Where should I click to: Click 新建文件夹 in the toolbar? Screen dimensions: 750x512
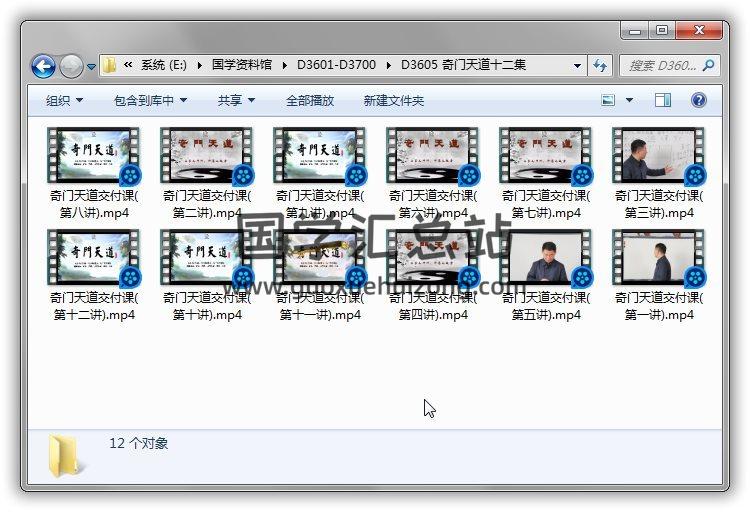[x=393, y=100]
